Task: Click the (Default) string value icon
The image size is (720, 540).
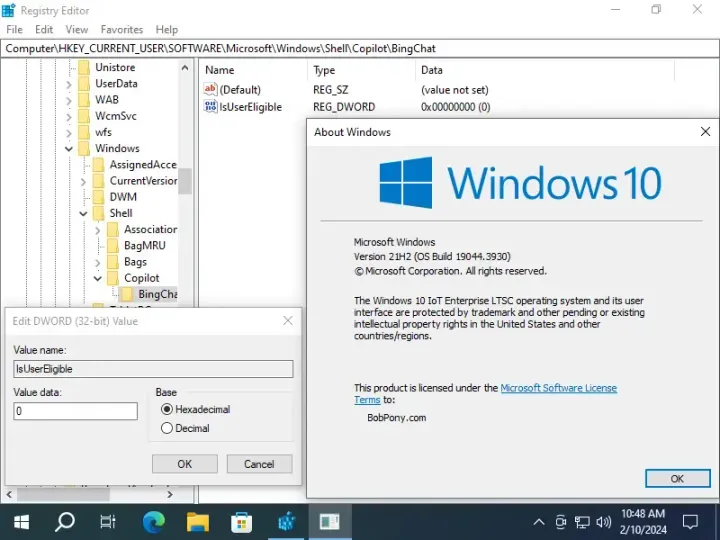Action: [x=210, y=89]
